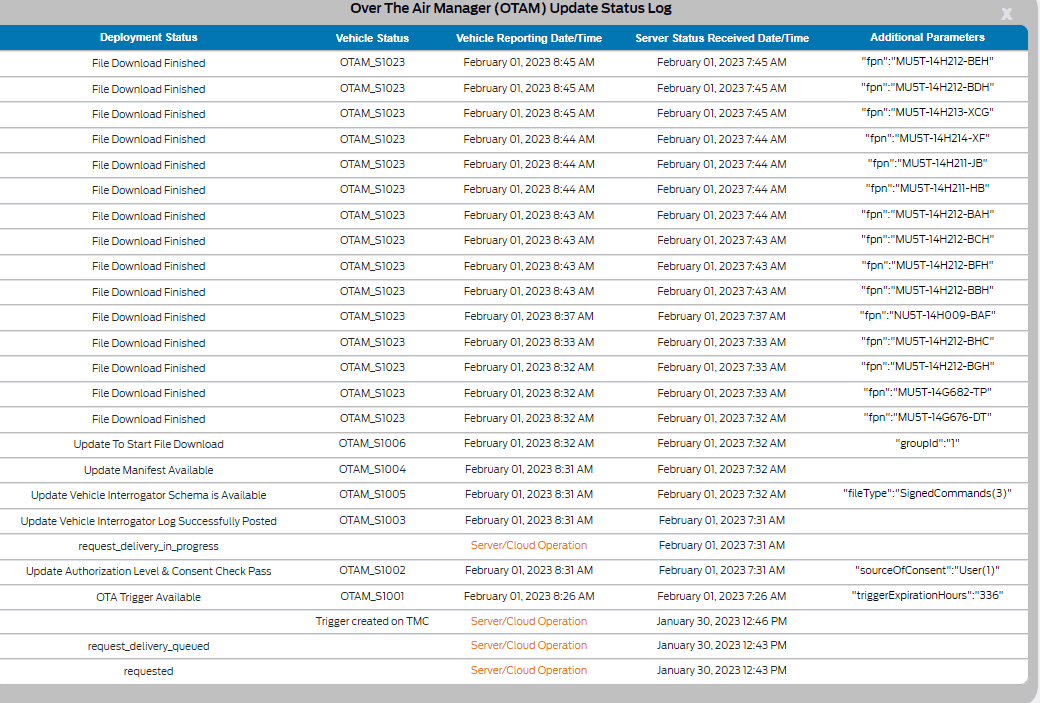Select the sourceOfConsent User(1) parameter
1040x703 pixels.
(927, 570)
